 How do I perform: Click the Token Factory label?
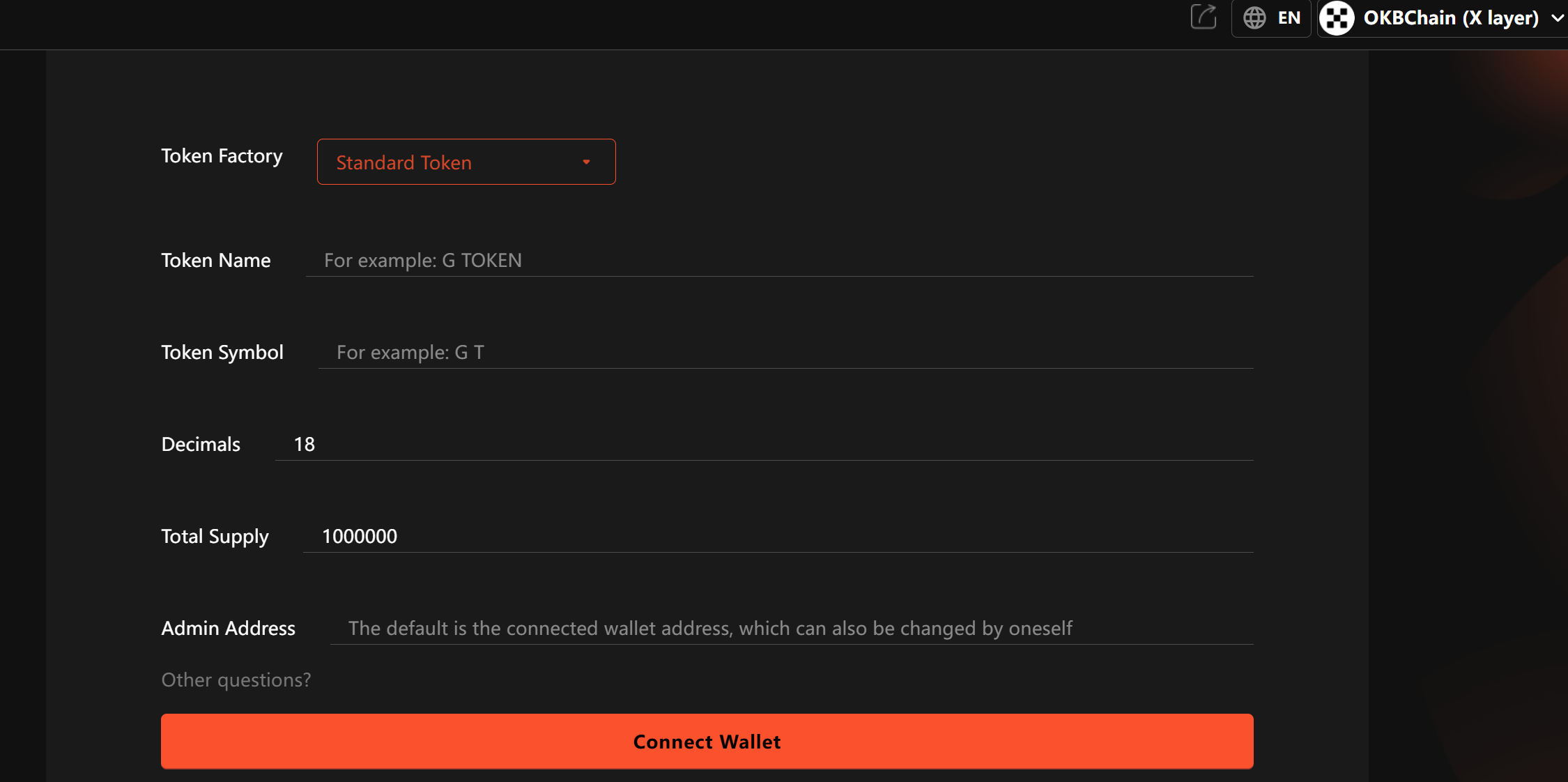point(222,155)
